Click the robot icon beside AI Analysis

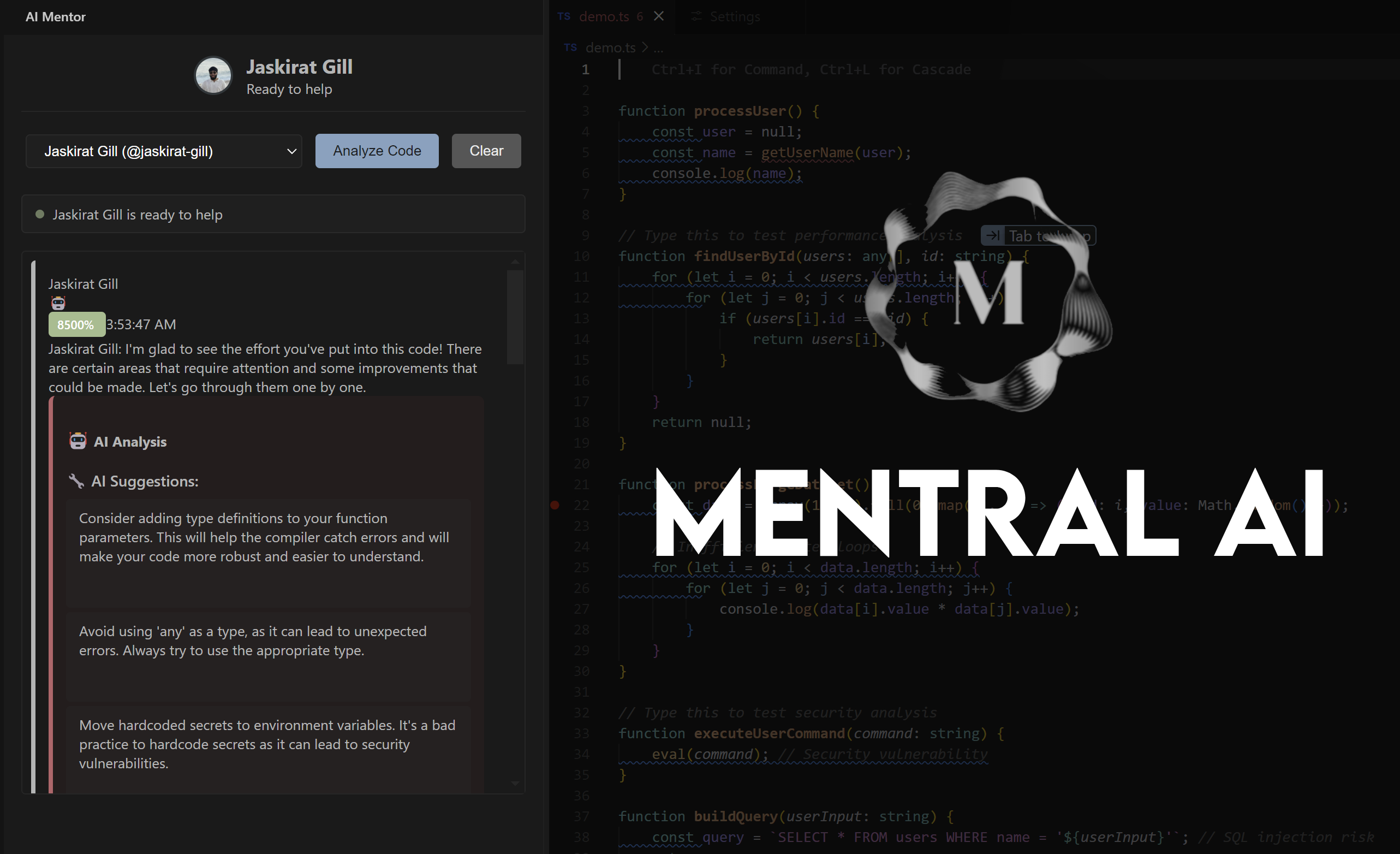click(78, 441)
